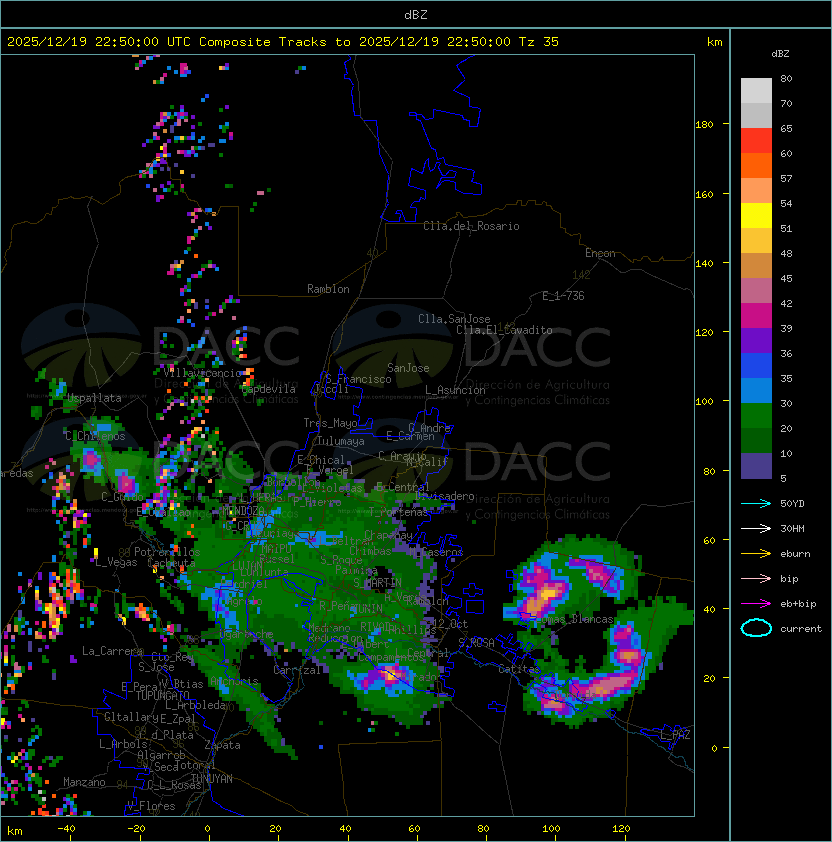Screen dimensions: 832x842
Task: Select the slate purple swatch between 10 and 5
Action: pyautogui.click(x=756, y=466)
